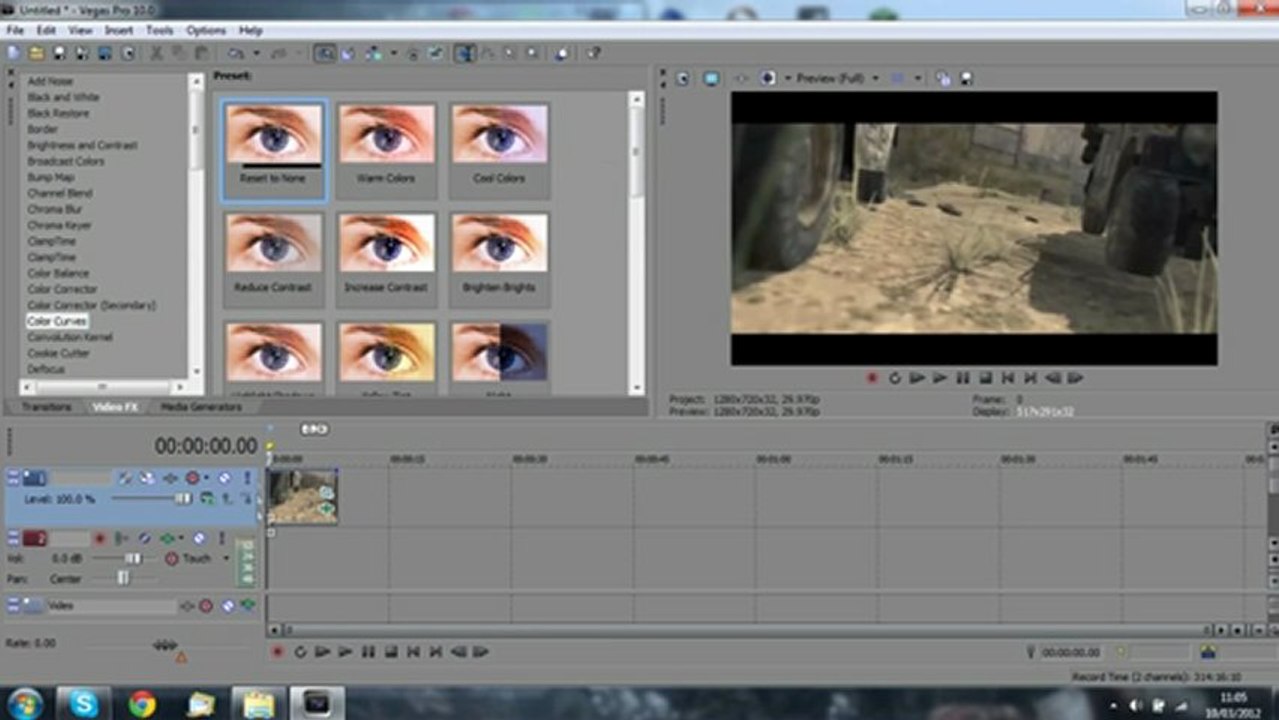This screenshot has width=1279, height=720.
Task: Open Windows Start menu
Action: pyautogui.click(x=25, y=703)
